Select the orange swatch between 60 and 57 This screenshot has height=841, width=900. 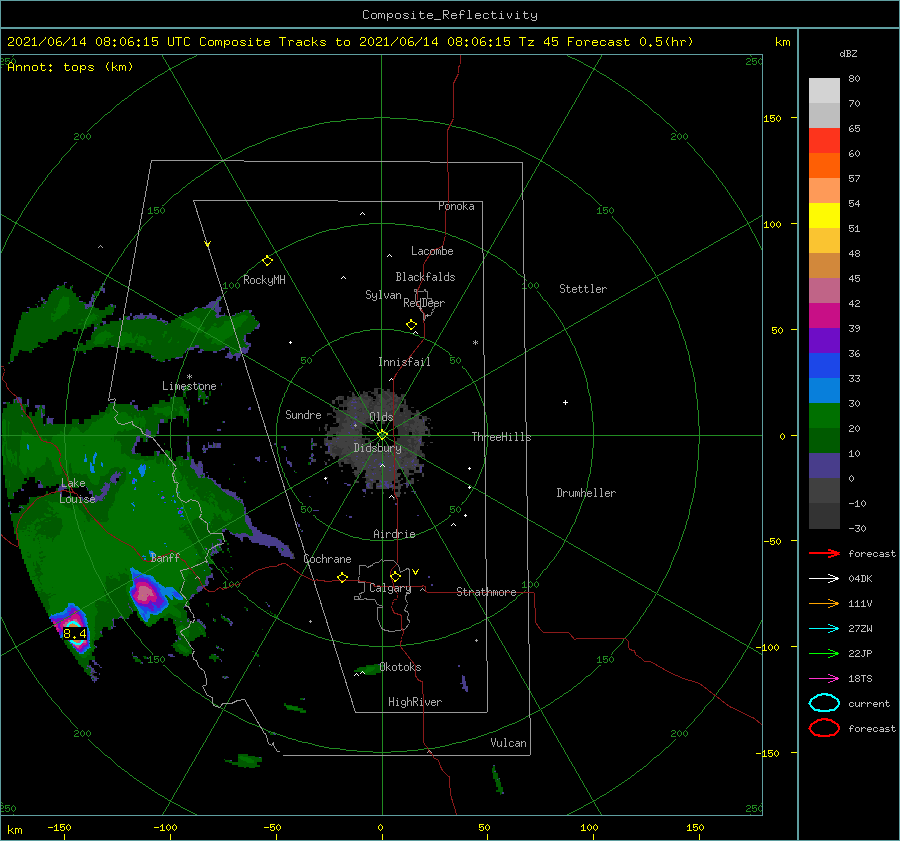(824, 165)
